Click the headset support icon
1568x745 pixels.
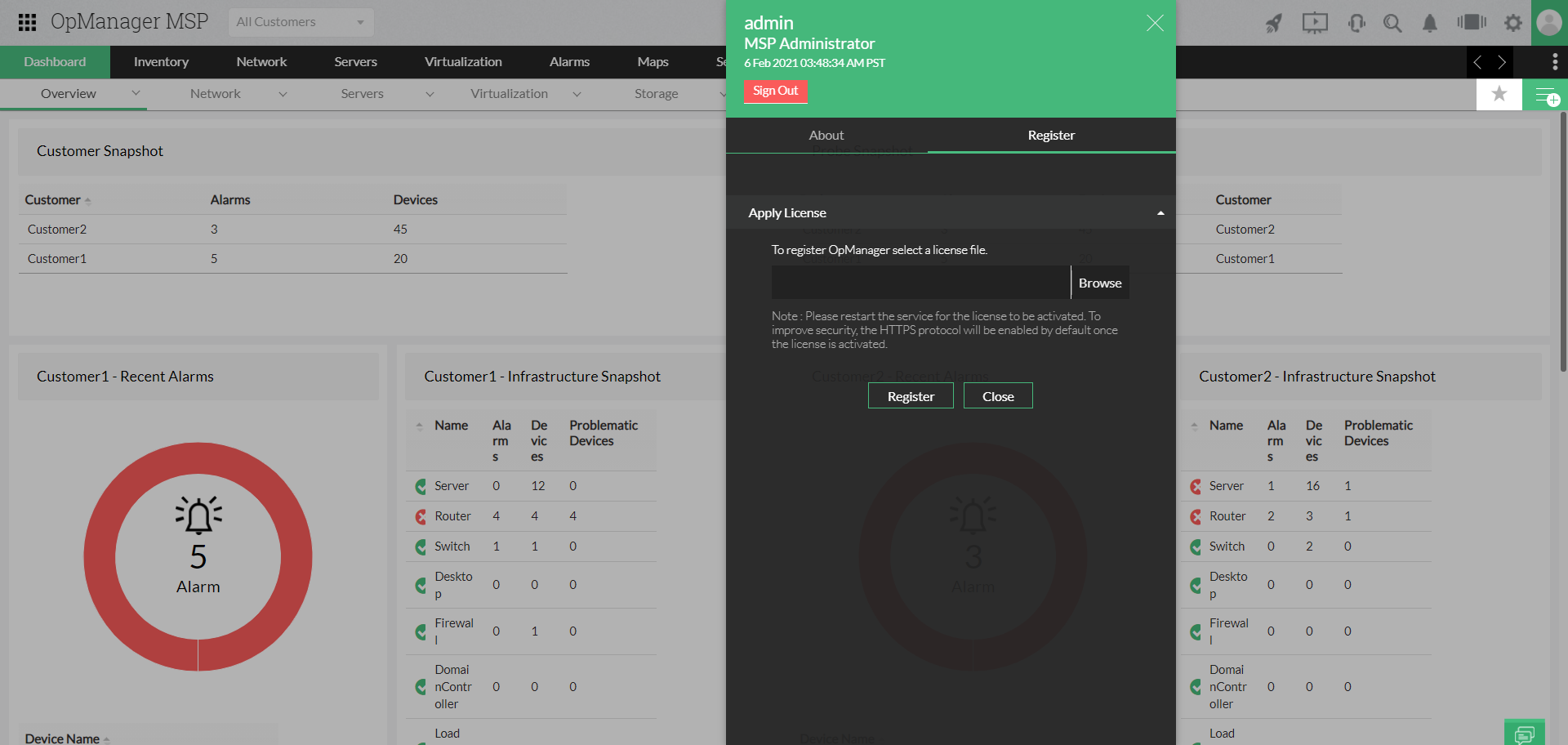(x=1356, y=23)
